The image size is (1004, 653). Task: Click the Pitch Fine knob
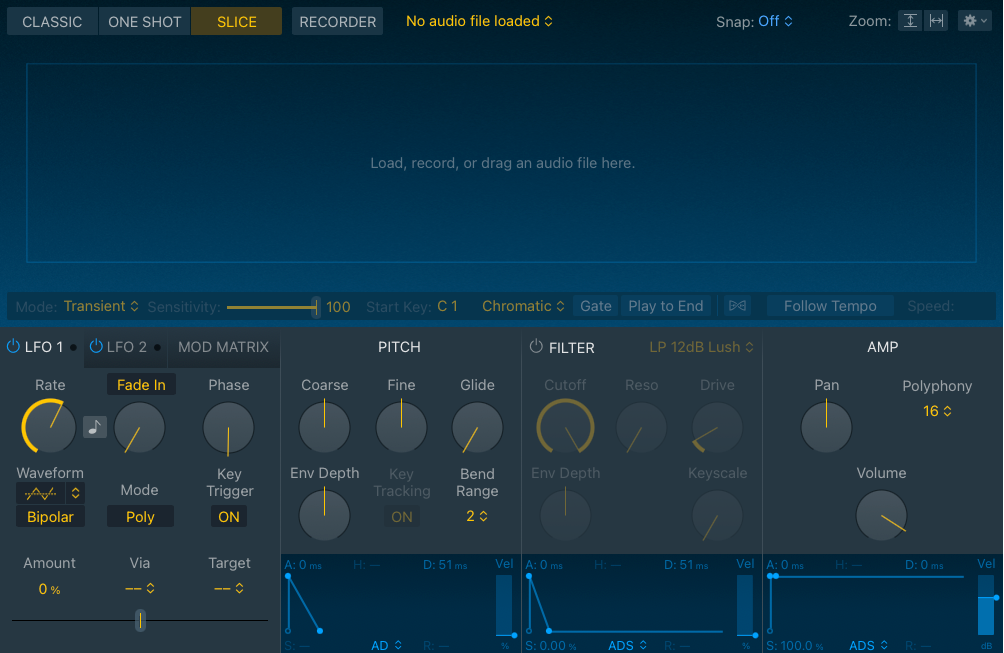401,427
